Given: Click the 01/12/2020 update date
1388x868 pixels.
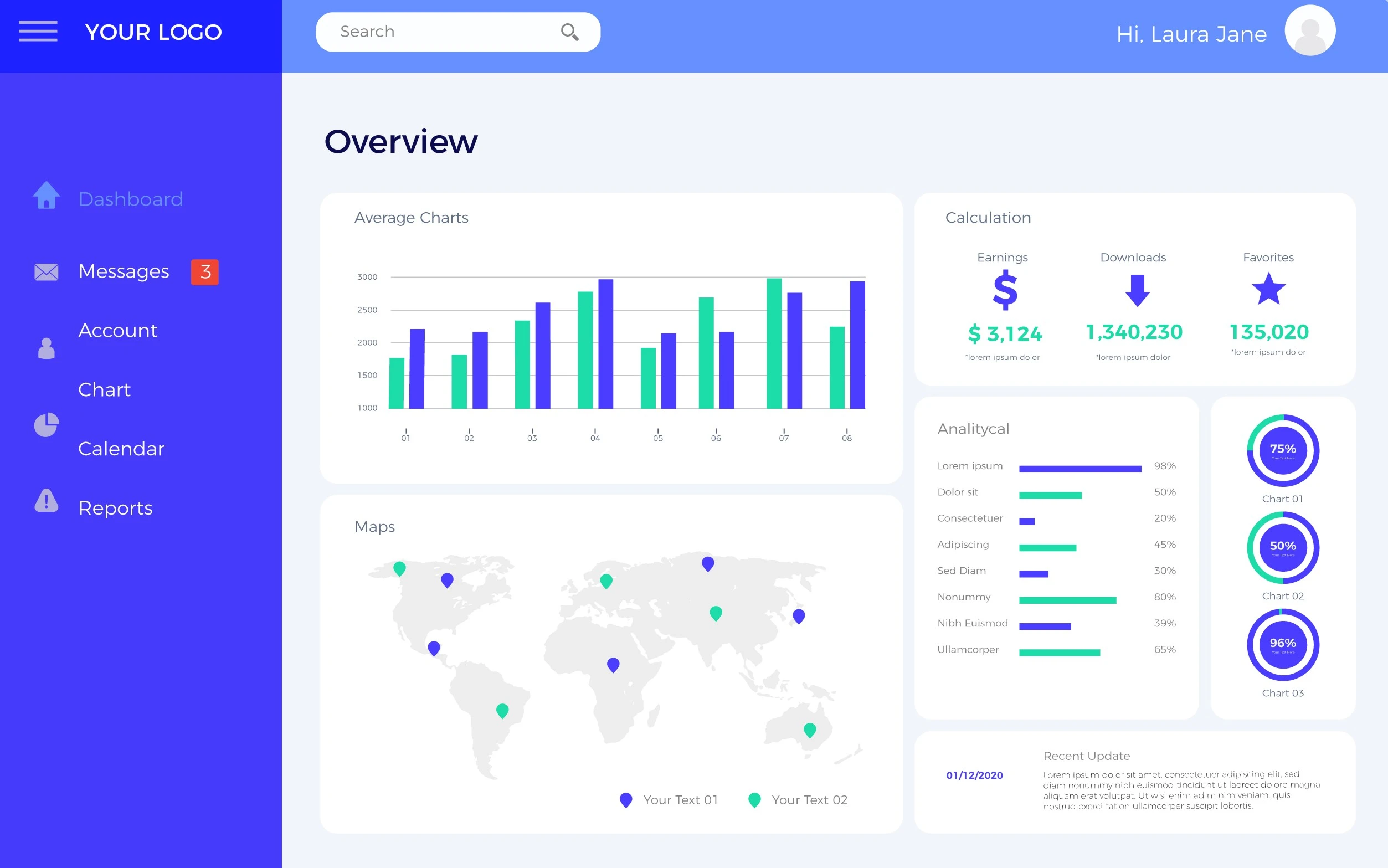Looking at the screenshot, I should coord(974,775).
